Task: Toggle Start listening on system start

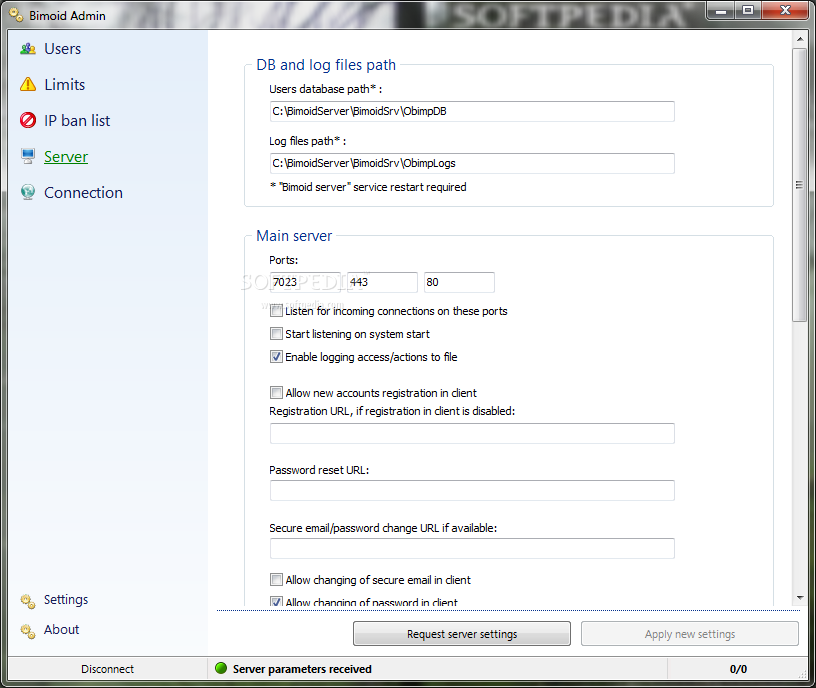Action: 276,334
